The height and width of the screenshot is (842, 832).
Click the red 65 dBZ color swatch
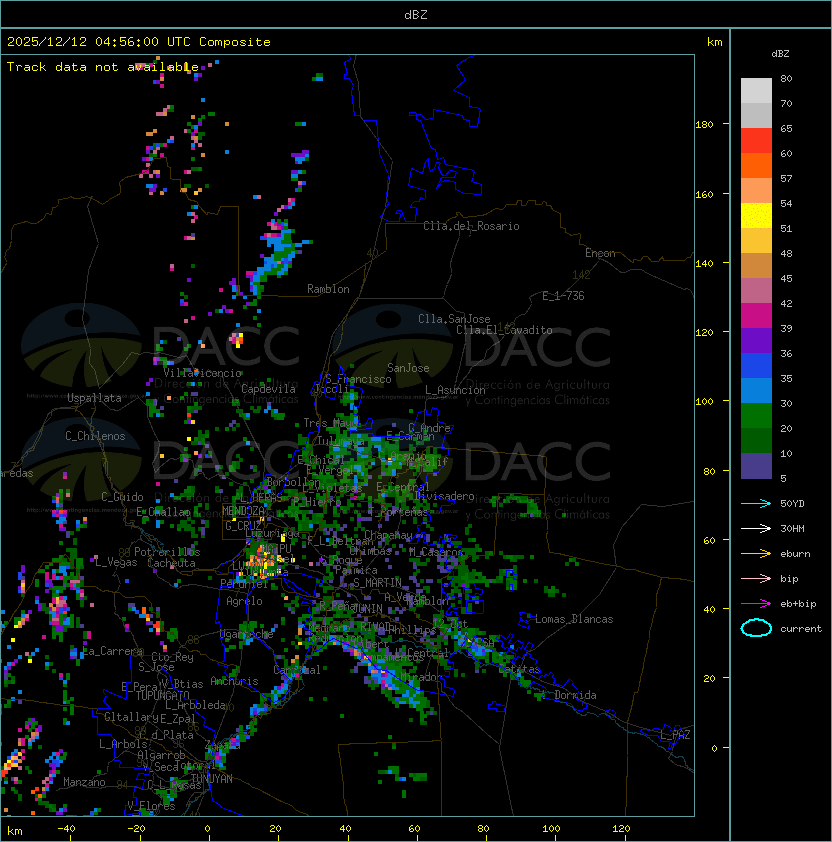[x=756, y=141]
